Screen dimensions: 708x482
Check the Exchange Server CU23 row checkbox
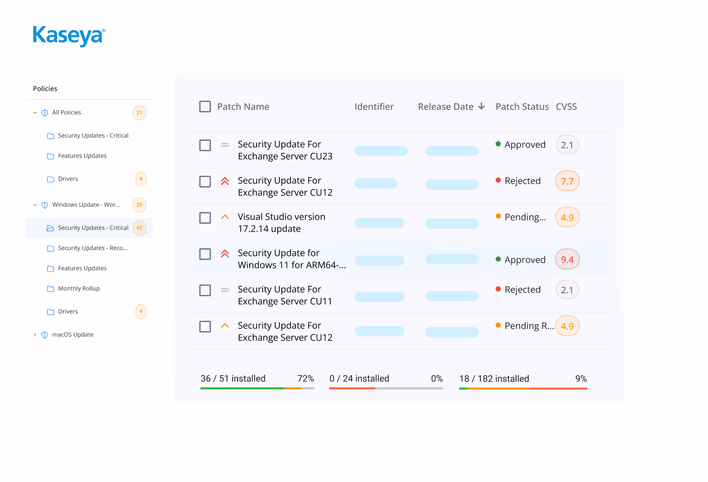pyautogui.click(x=205, y=145)
